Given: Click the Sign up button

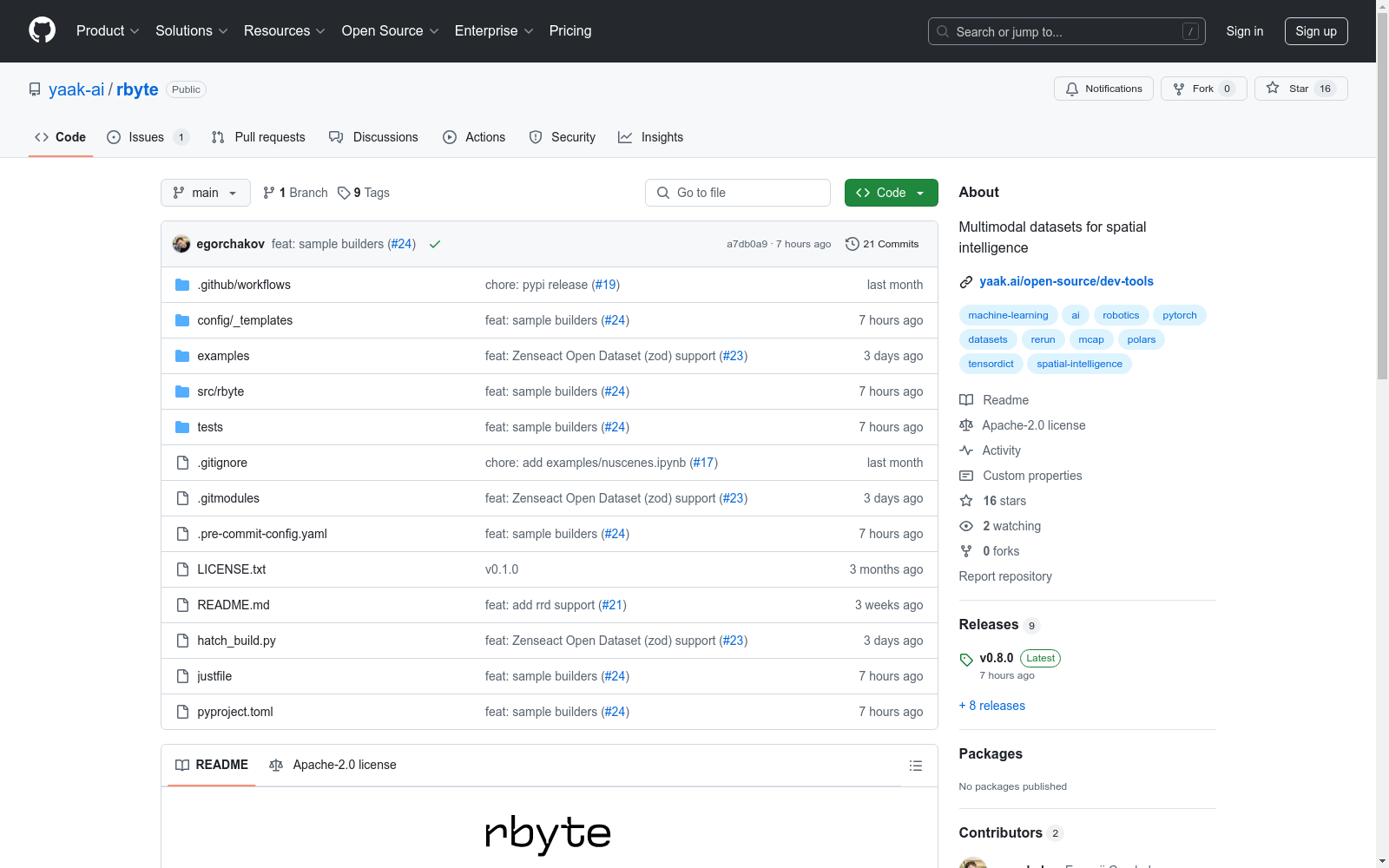Looking at the screenshot, I should (x=1316, y=31).
